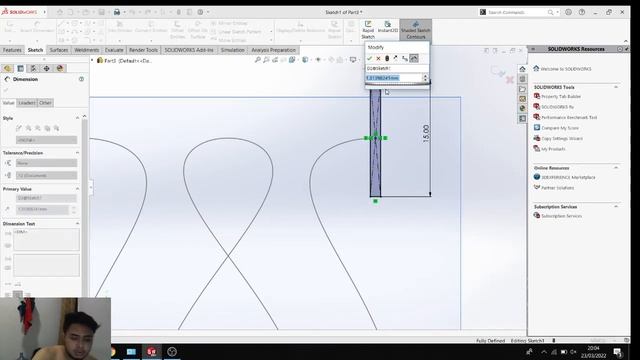Open Simulation tab
The image size is (640, 360).
tap(232, 50)
